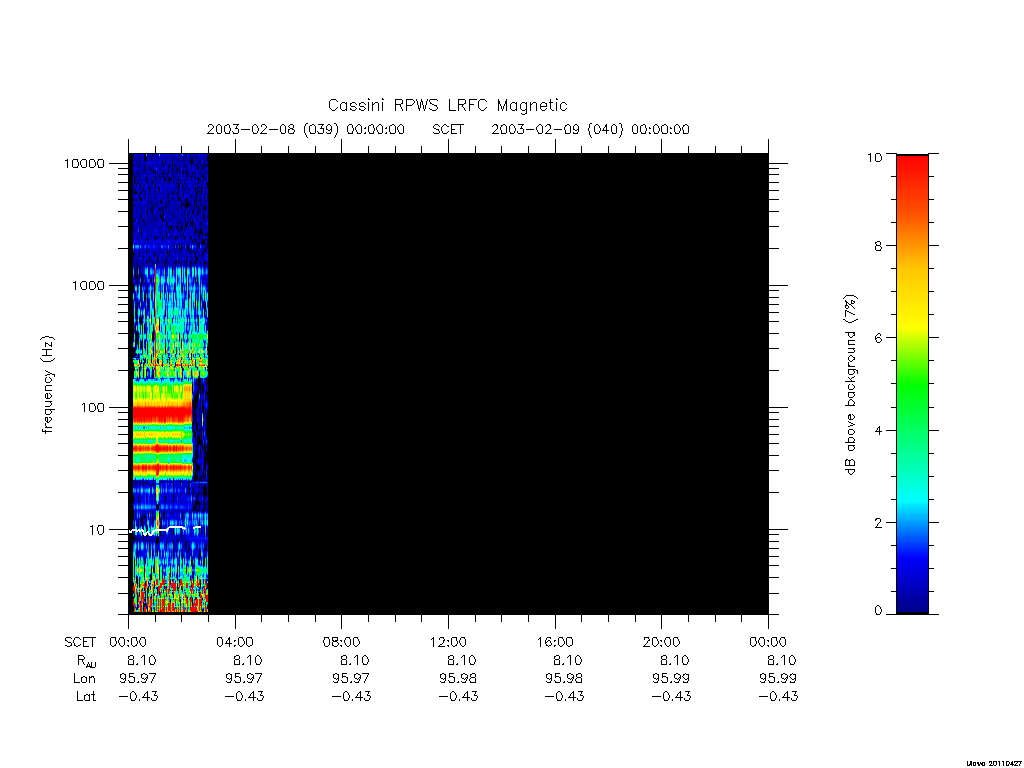
Task: Click the "08:00" time axis label
Action: (x=341, y=643)
